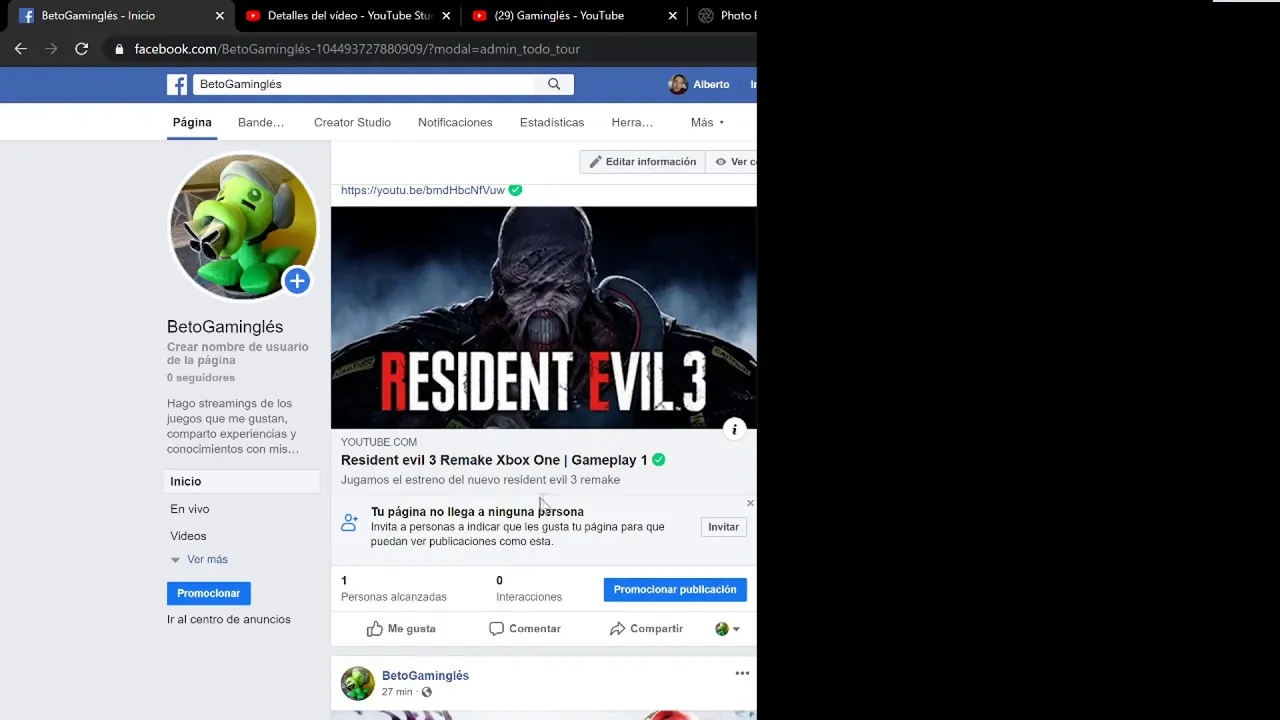Viewport: 1280px width, 720px height.
Task: Switch to the Photo browser tab
Action: [724, 16]
